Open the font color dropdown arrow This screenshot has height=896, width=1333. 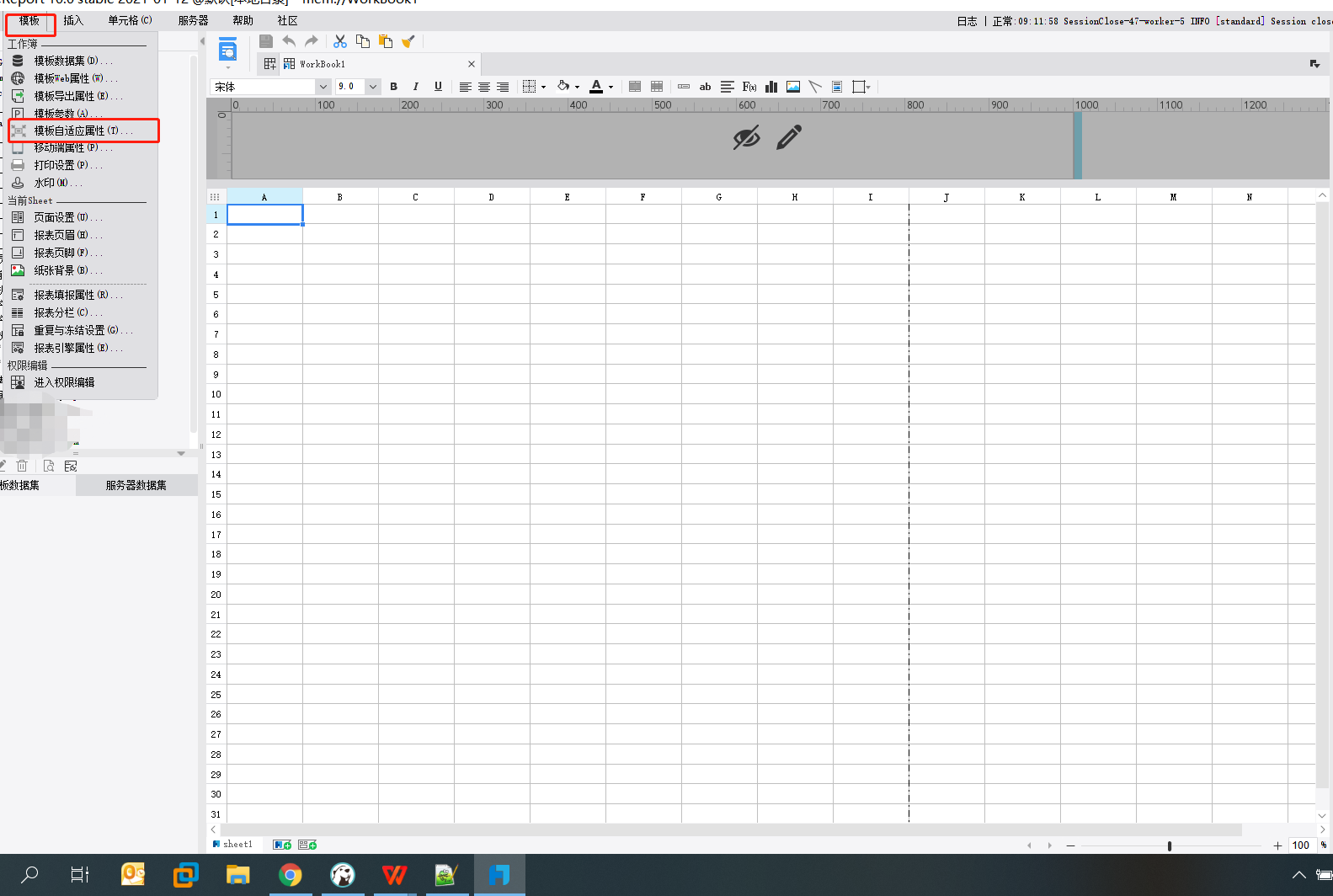611,87
